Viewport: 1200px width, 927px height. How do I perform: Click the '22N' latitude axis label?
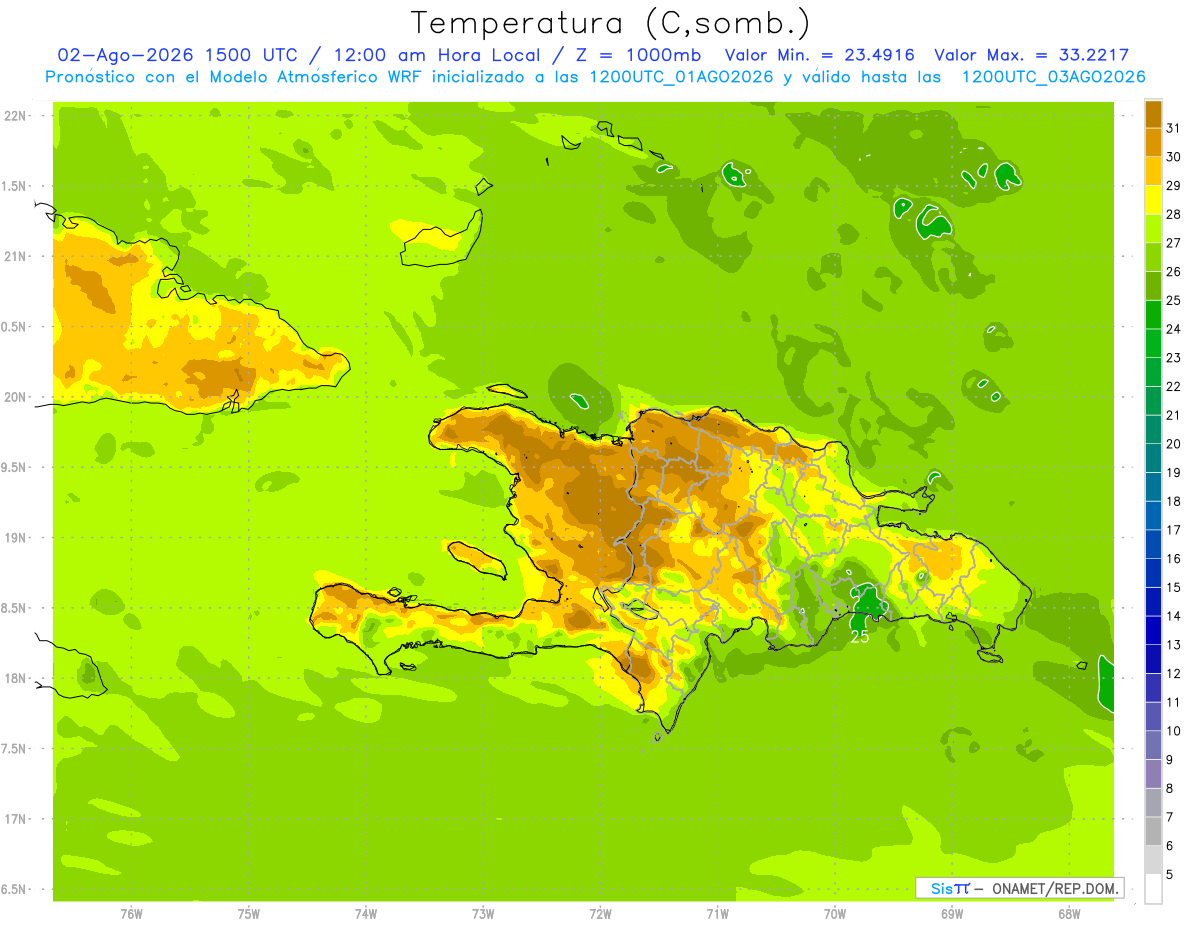point(15,116)
